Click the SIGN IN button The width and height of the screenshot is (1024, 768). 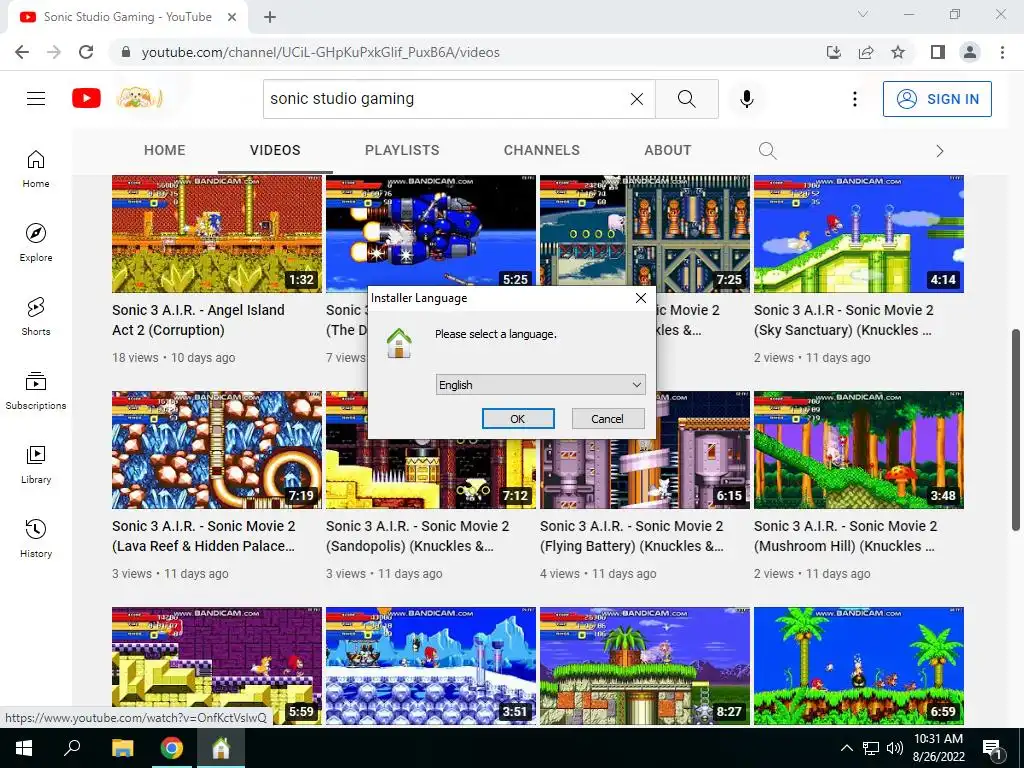(937, 99)
